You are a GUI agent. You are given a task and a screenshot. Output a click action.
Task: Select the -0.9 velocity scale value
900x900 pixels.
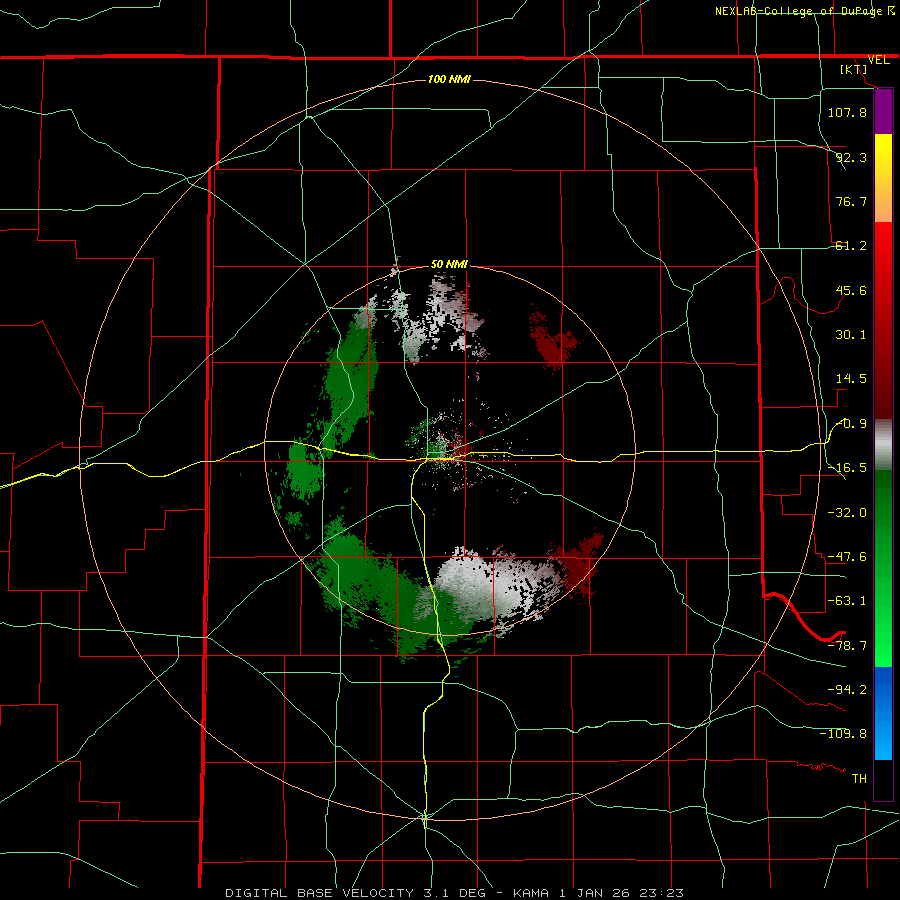point(851,424)
